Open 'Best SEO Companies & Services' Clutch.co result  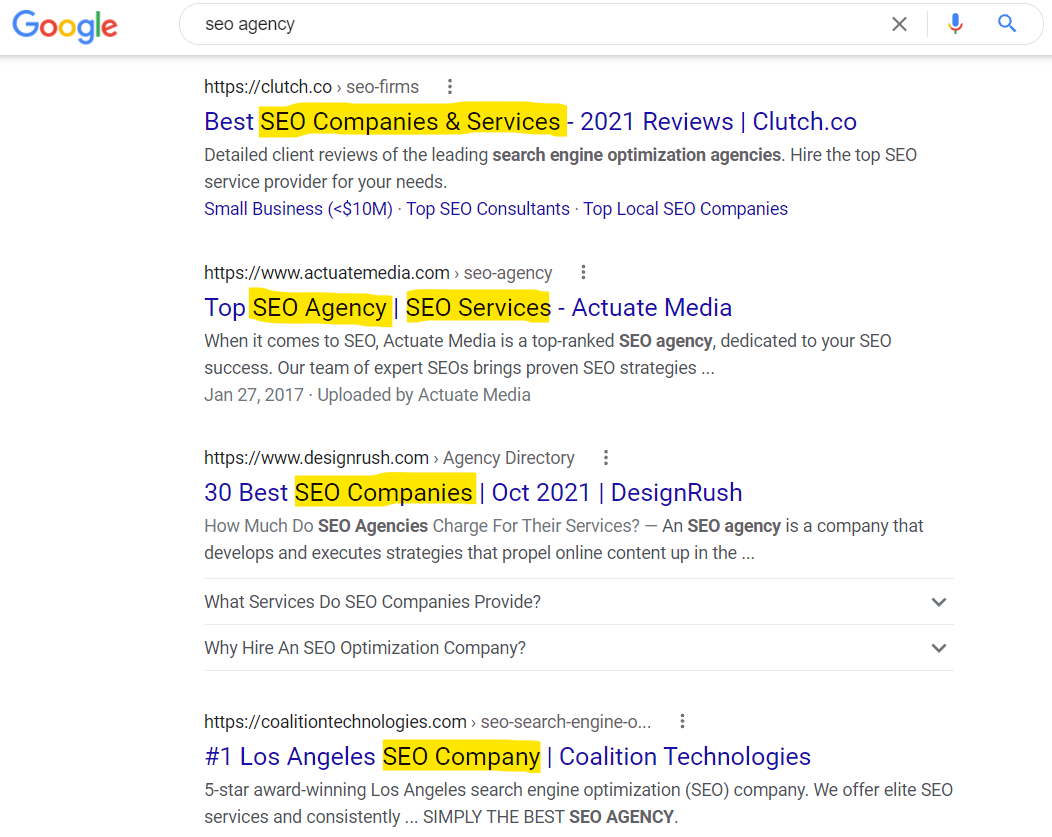(530, 121)
